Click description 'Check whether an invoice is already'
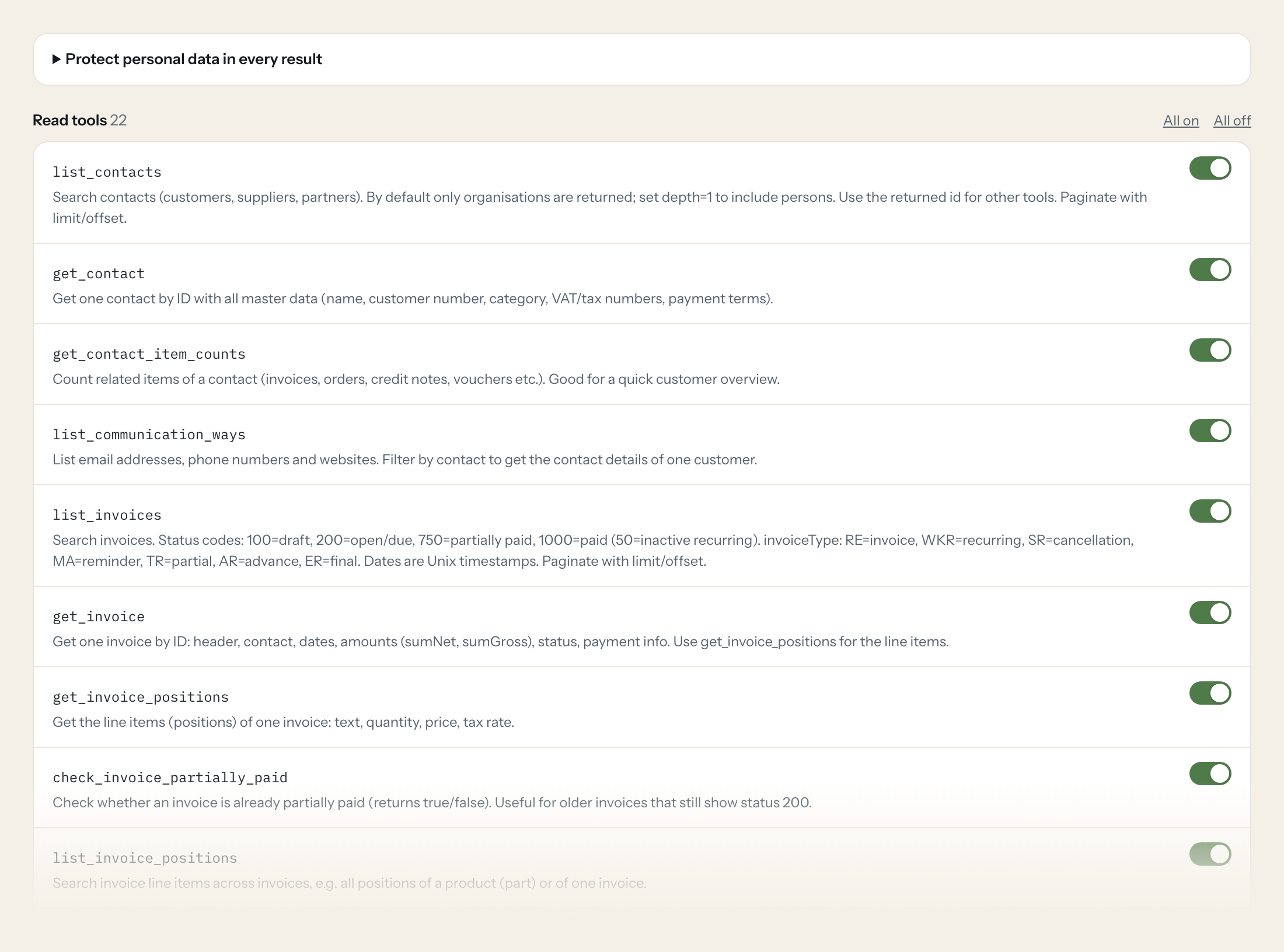 432,803
